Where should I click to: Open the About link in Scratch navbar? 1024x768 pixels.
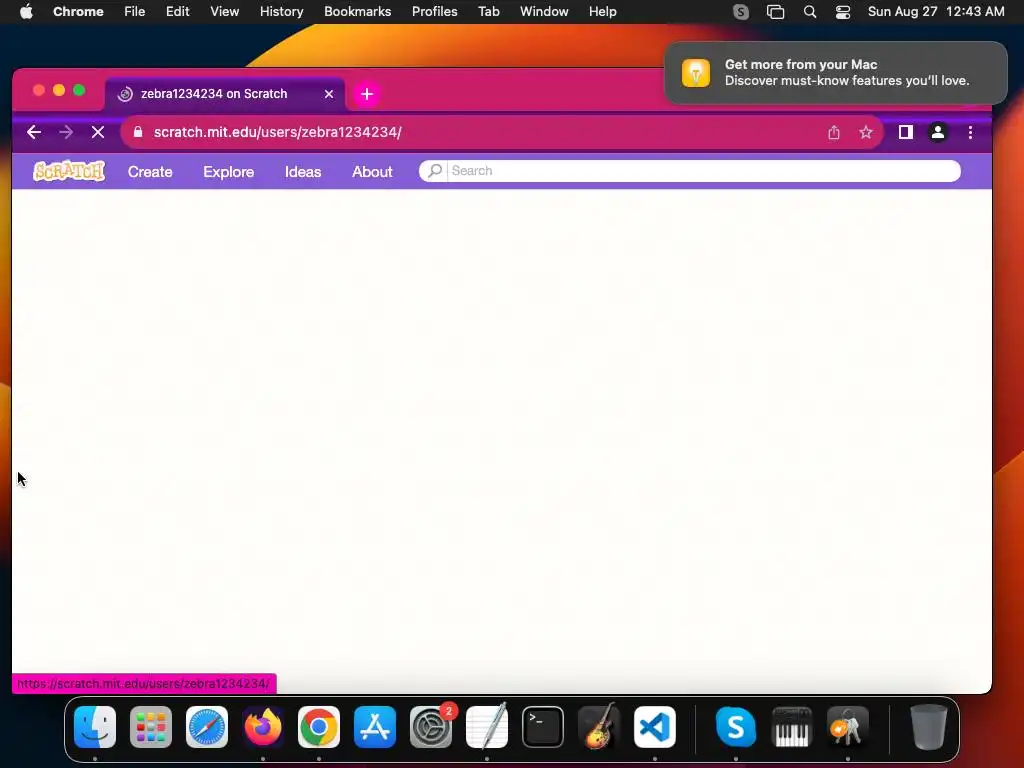[372, 172]
